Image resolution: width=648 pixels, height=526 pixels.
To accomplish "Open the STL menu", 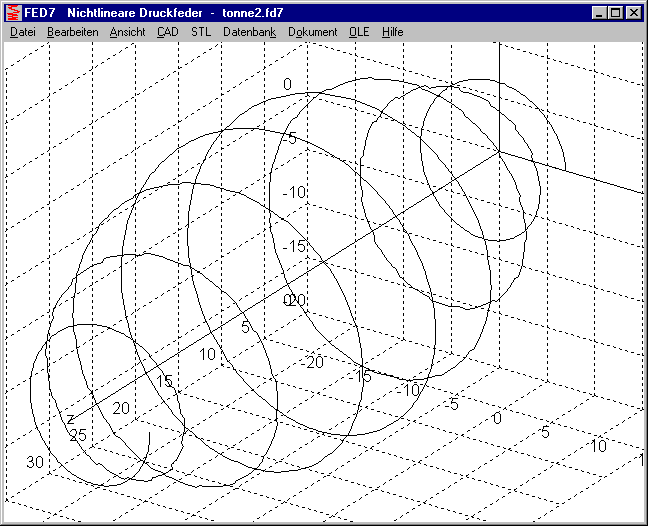I will [x=201, y=32].
